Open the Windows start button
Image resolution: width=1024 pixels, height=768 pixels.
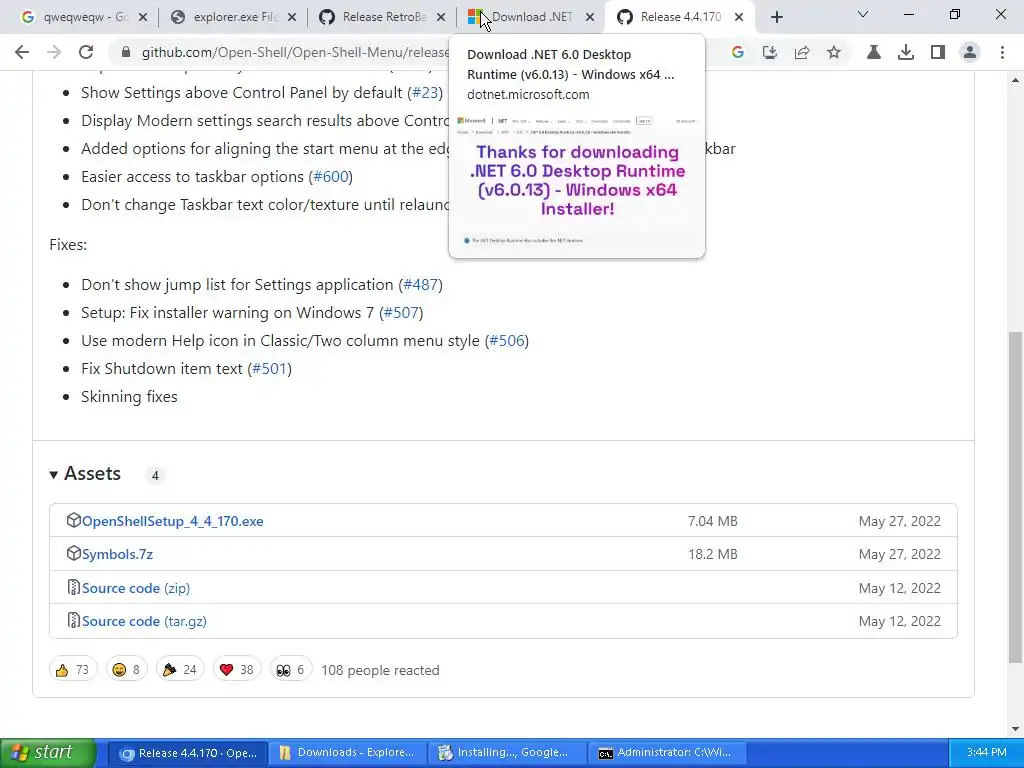tap(47, 753)
